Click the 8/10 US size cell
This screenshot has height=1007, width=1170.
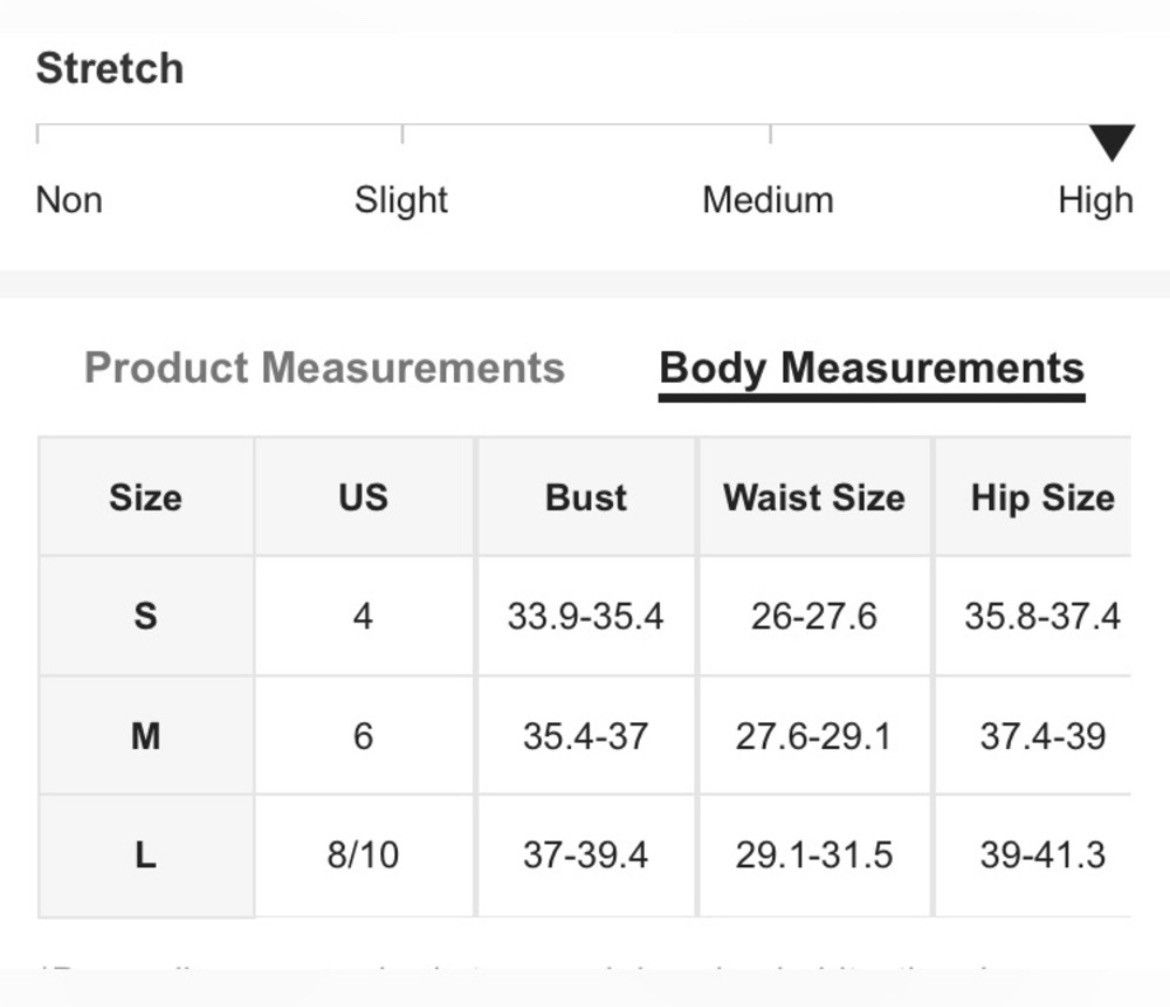coord(363,855)
